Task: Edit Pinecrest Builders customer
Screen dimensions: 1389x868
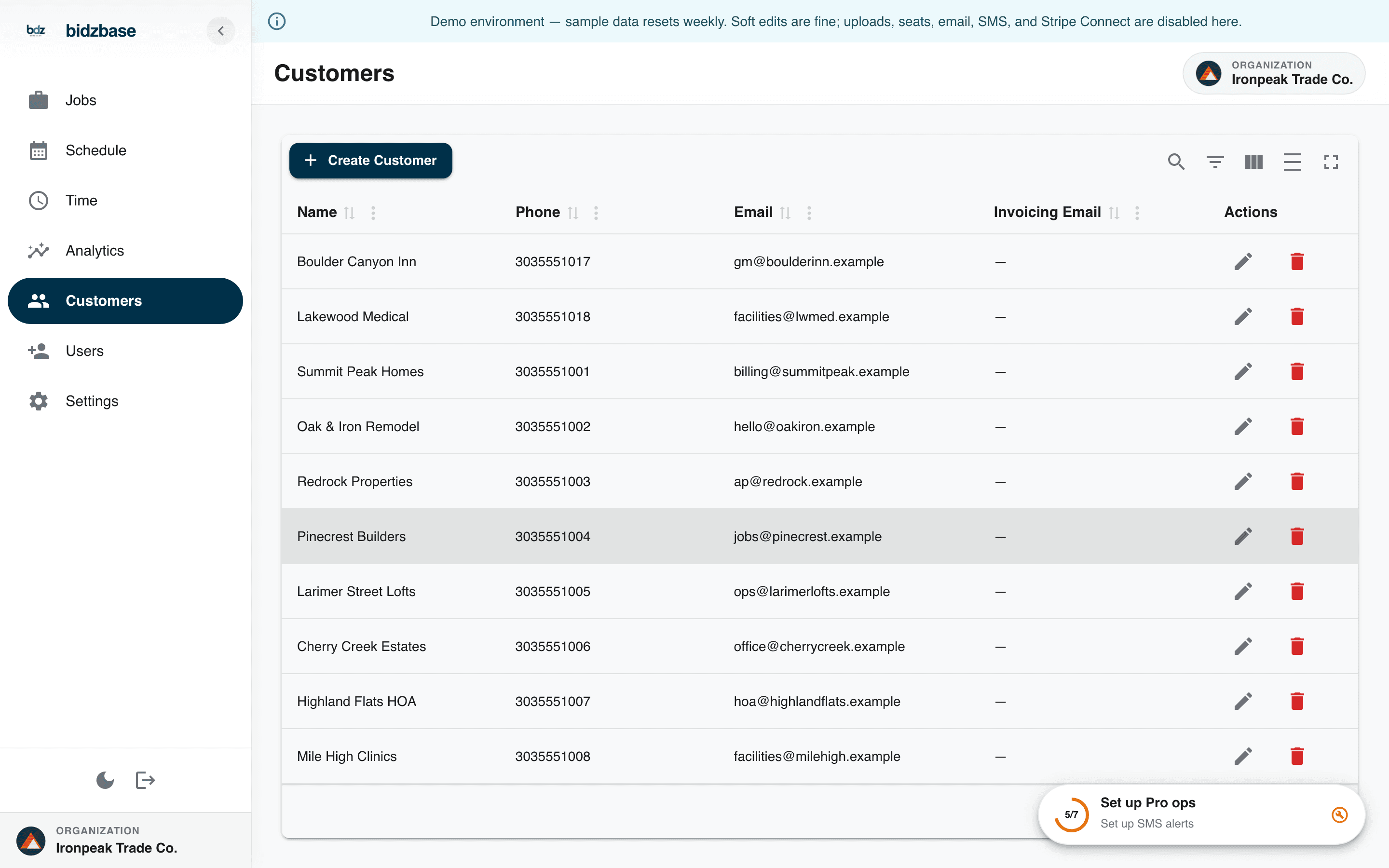Action: pyautogui.click(x=1243, y=537)
